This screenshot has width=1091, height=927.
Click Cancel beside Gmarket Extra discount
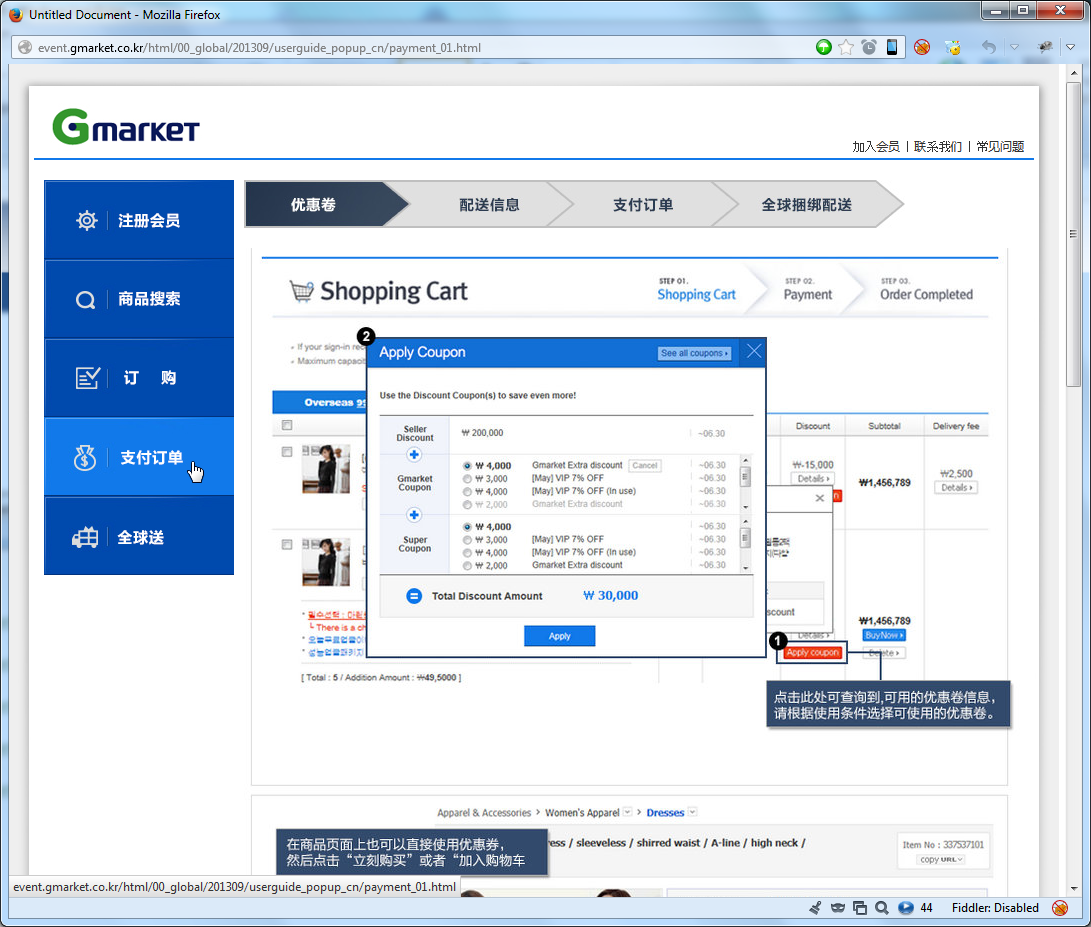645,466
